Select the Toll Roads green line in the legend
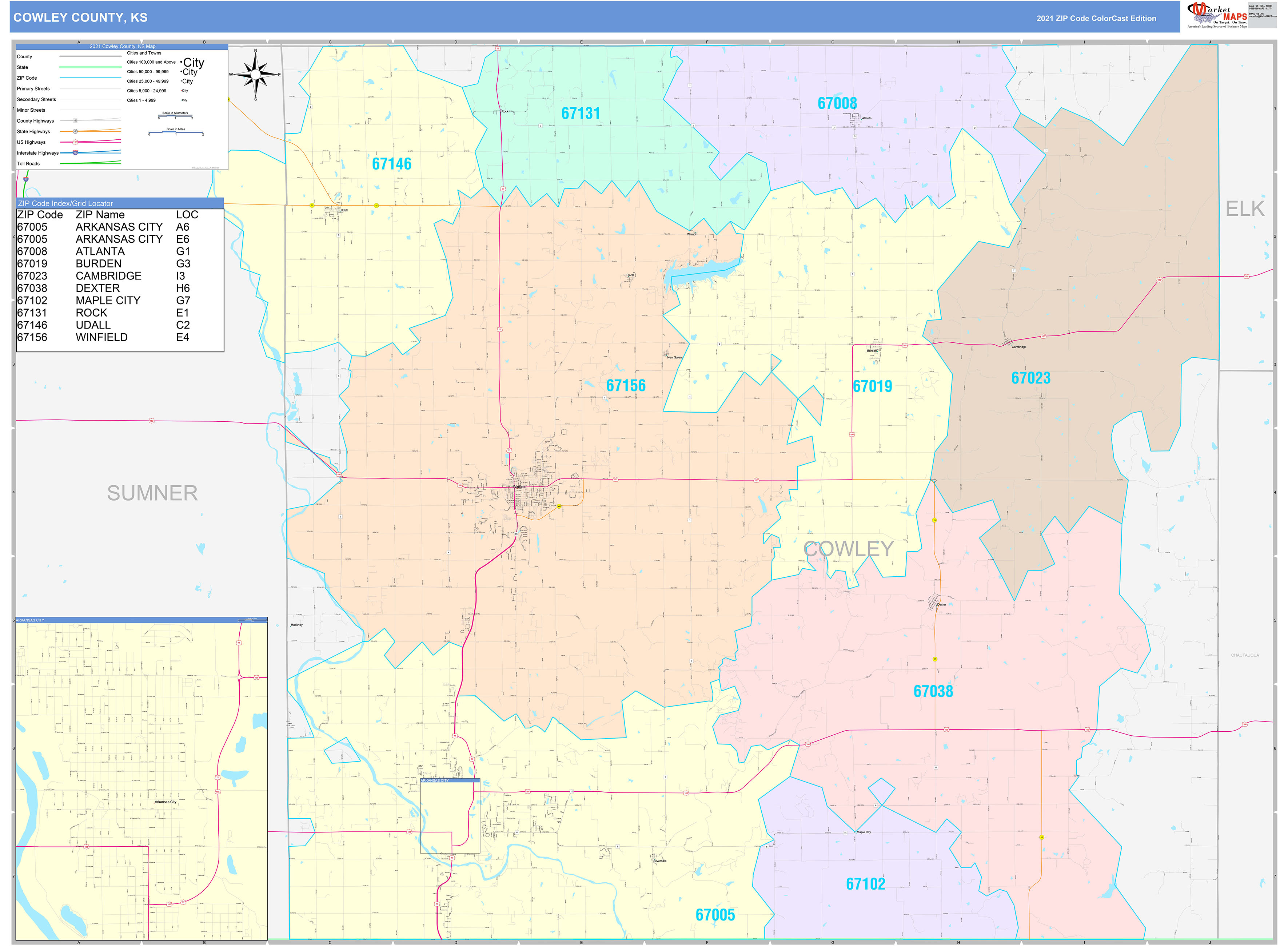Image resolution: width=1288 pixels, height=946 pixels. (x=91, y=164)
